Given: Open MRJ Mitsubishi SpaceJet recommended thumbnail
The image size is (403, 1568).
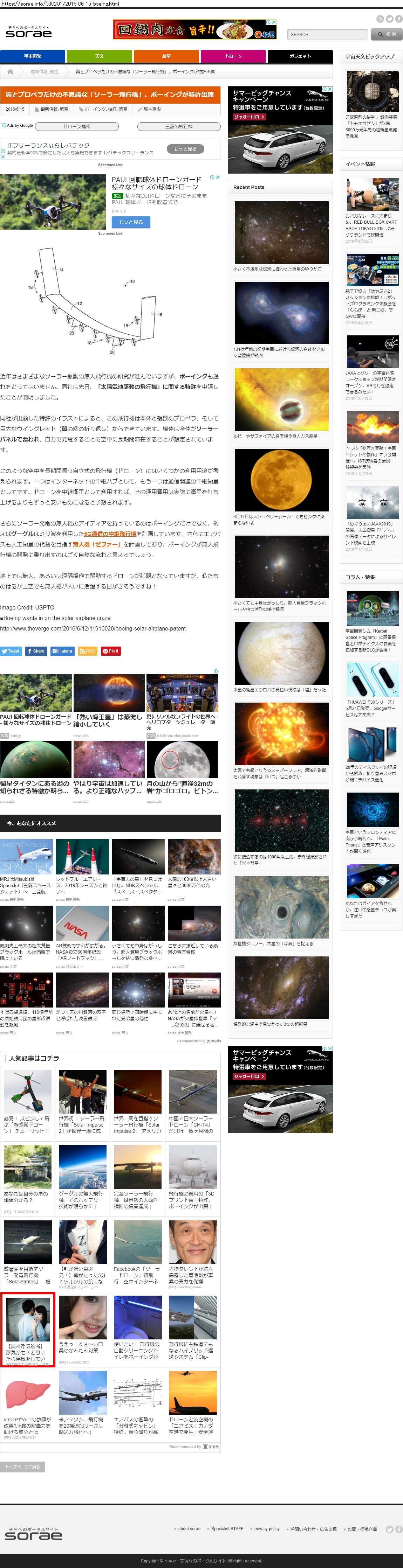Looking at the screenshot, I should [26, 856].
